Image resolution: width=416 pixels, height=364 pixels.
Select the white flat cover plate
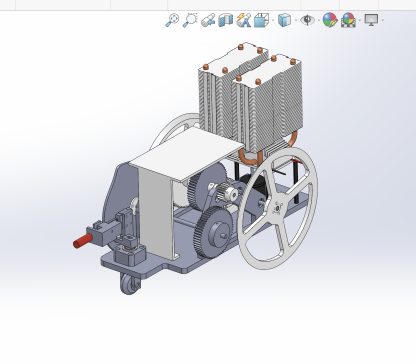pos(186,155)
